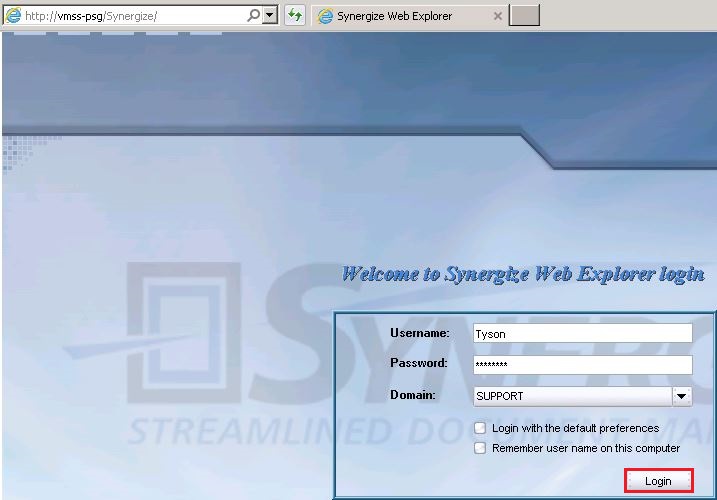Viewport: 717px width, 500px height.
Task: Check Remember user name on this computer
Action: click(x=480, y=448)
